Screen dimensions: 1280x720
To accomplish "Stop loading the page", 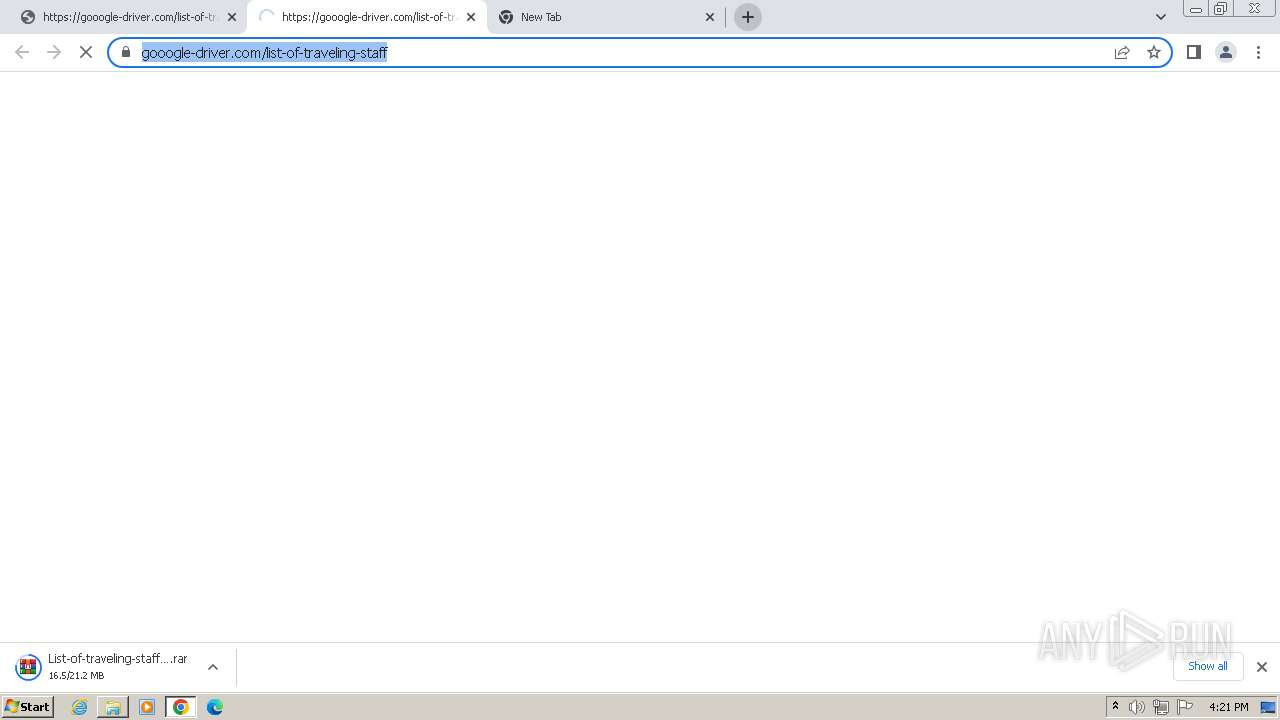I will click(x=86, y=52).
